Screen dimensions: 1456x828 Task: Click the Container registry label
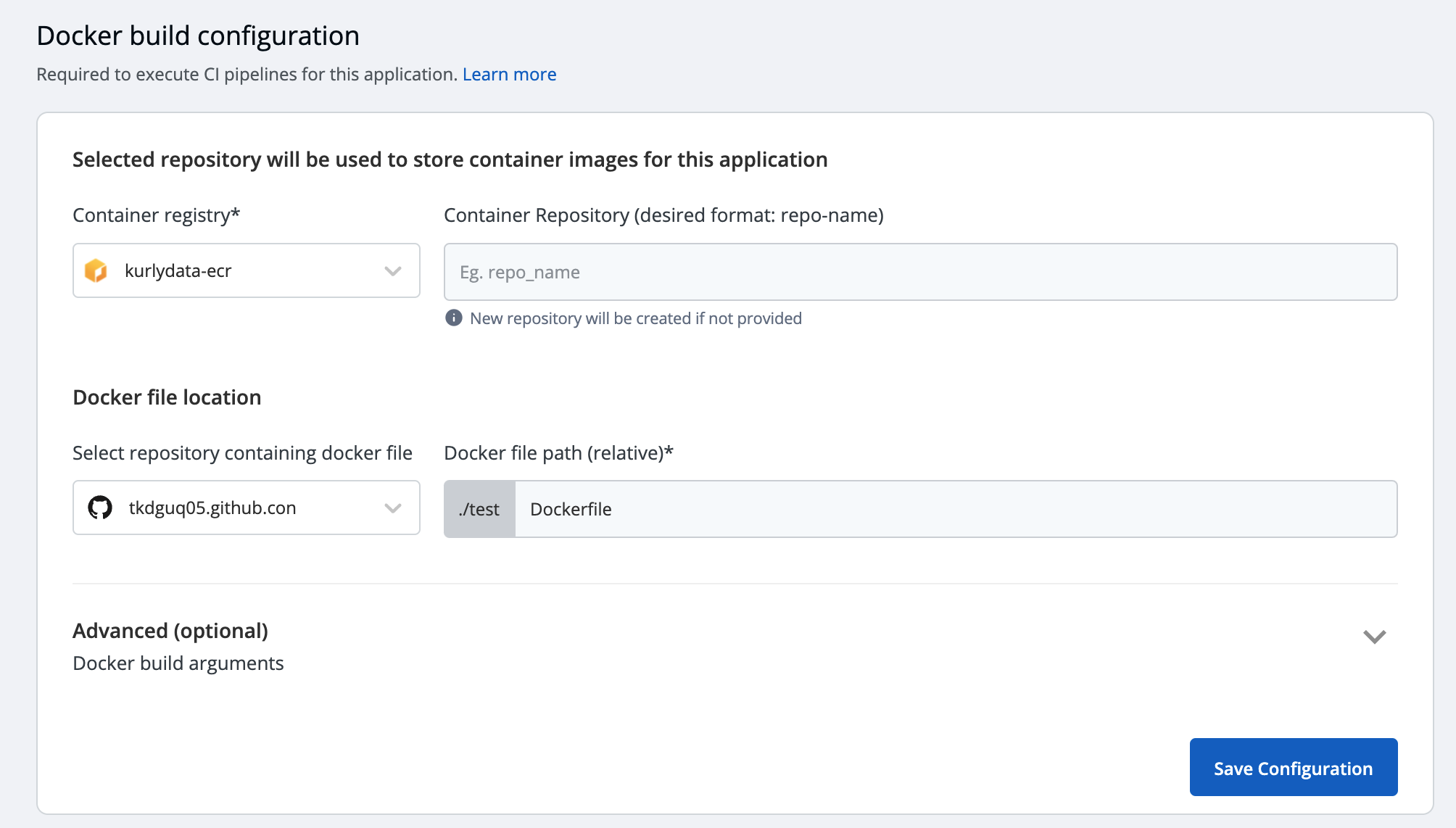[x=157, y=215]
